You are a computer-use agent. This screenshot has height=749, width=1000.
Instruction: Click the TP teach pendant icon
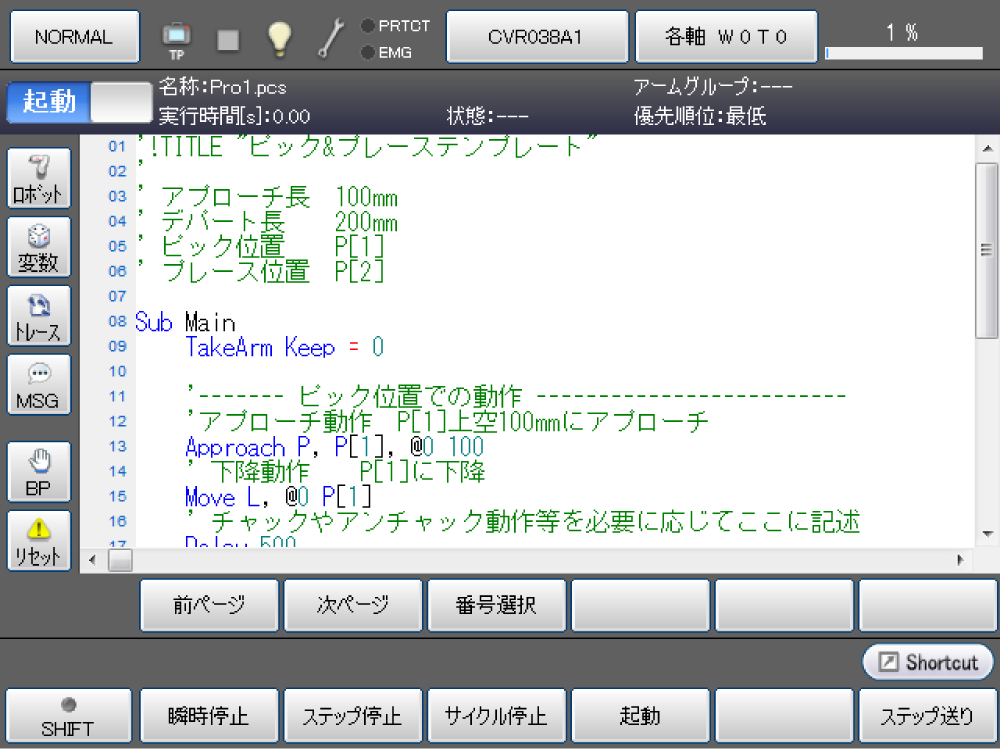[176, 38]
